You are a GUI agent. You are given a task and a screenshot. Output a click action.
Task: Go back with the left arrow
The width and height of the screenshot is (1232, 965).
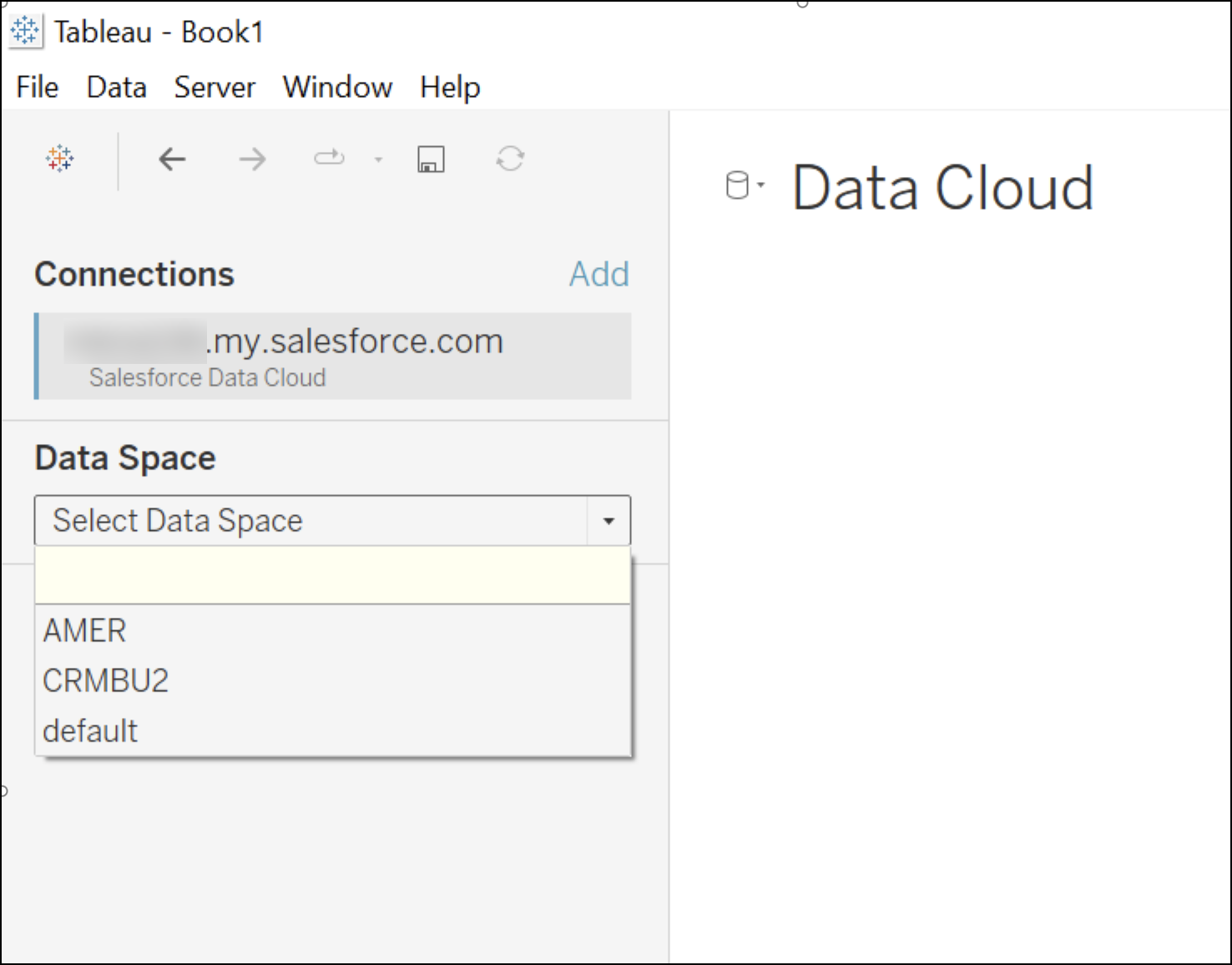tap(172, 159)
